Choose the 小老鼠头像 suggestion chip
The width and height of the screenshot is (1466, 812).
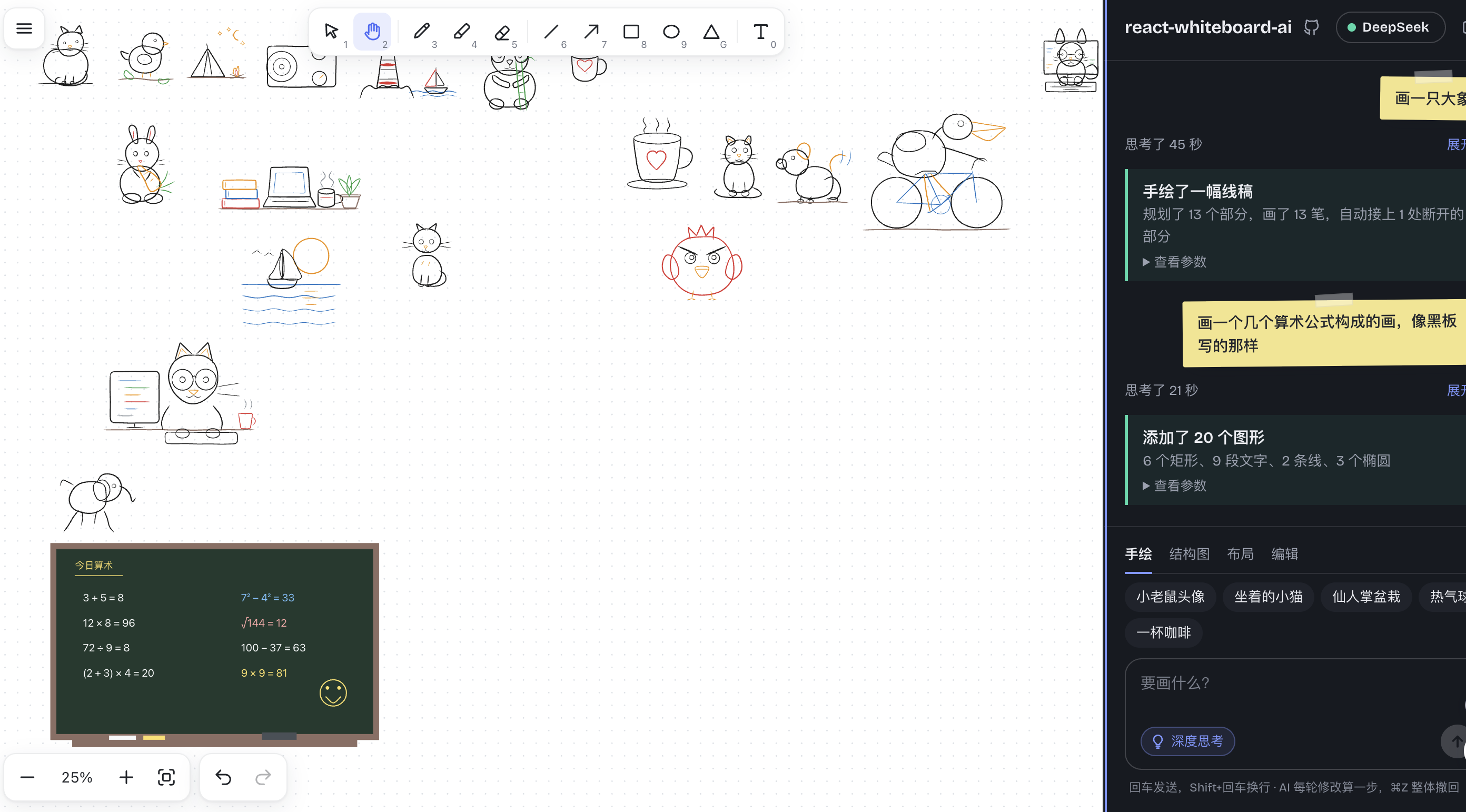[1171, 597]
